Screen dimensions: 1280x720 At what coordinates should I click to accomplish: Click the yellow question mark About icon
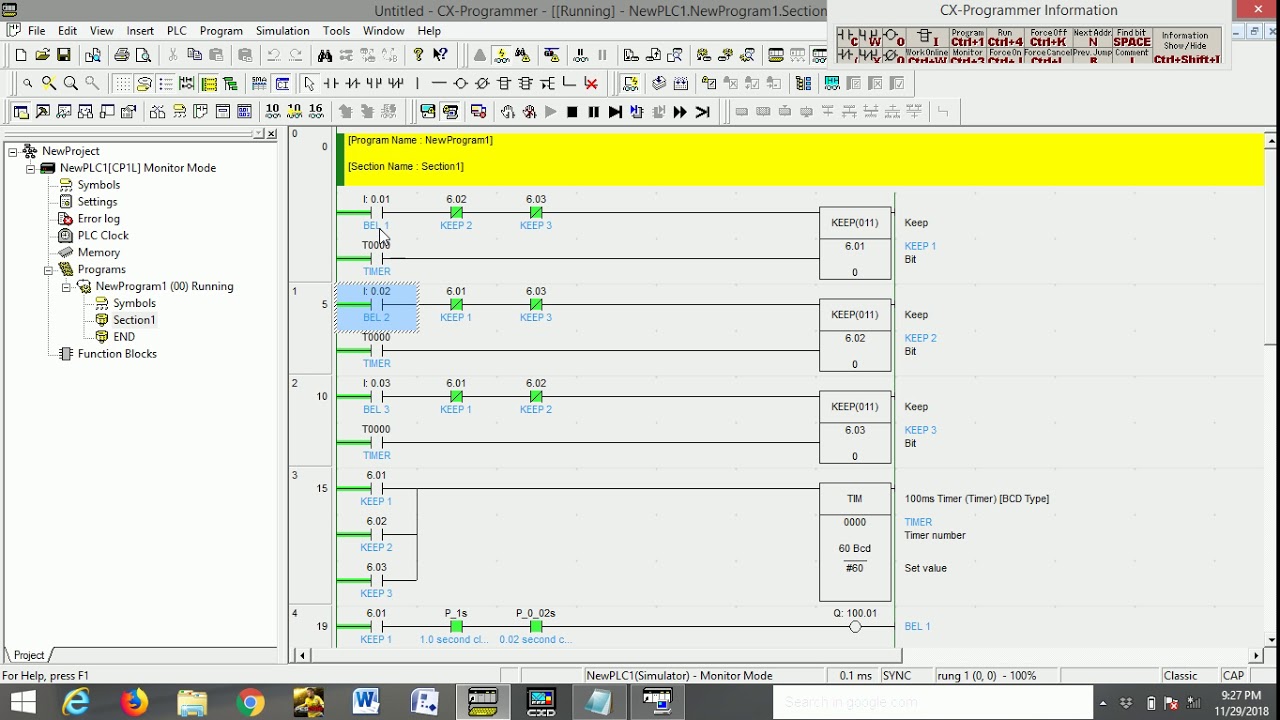pos(418,55)
